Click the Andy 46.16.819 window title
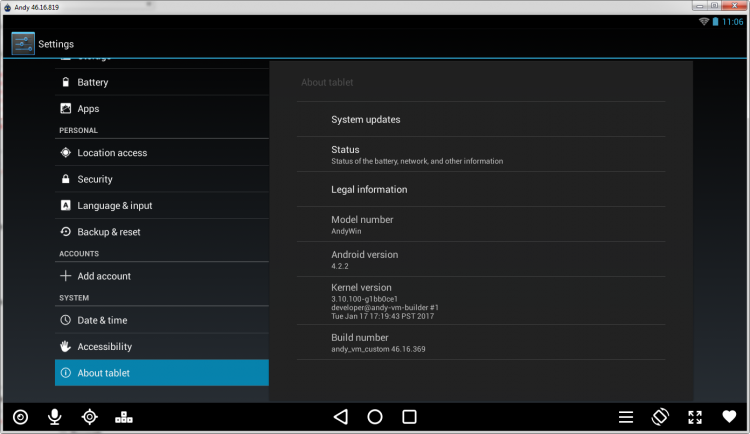Viewport: 750px width, 434px height. [37, 7]
